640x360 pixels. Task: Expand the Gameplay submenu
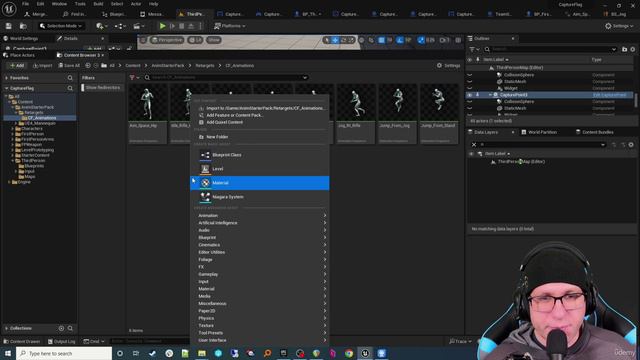click(x=260, y=274)
